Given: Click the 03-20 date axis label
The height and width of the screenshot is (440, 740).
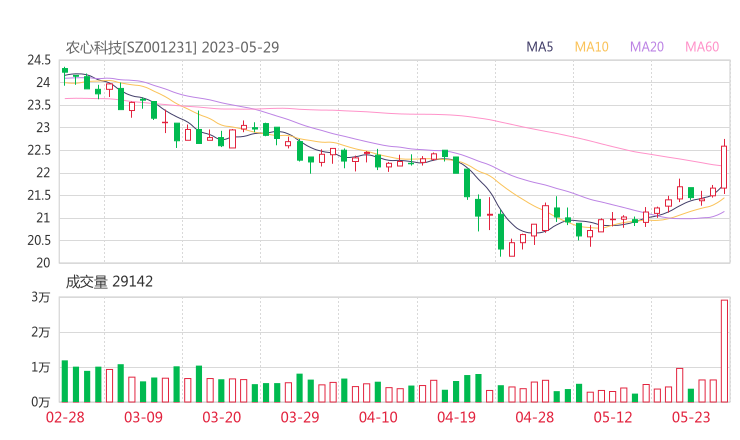Looking at the screenshot, I should point(221,417).
